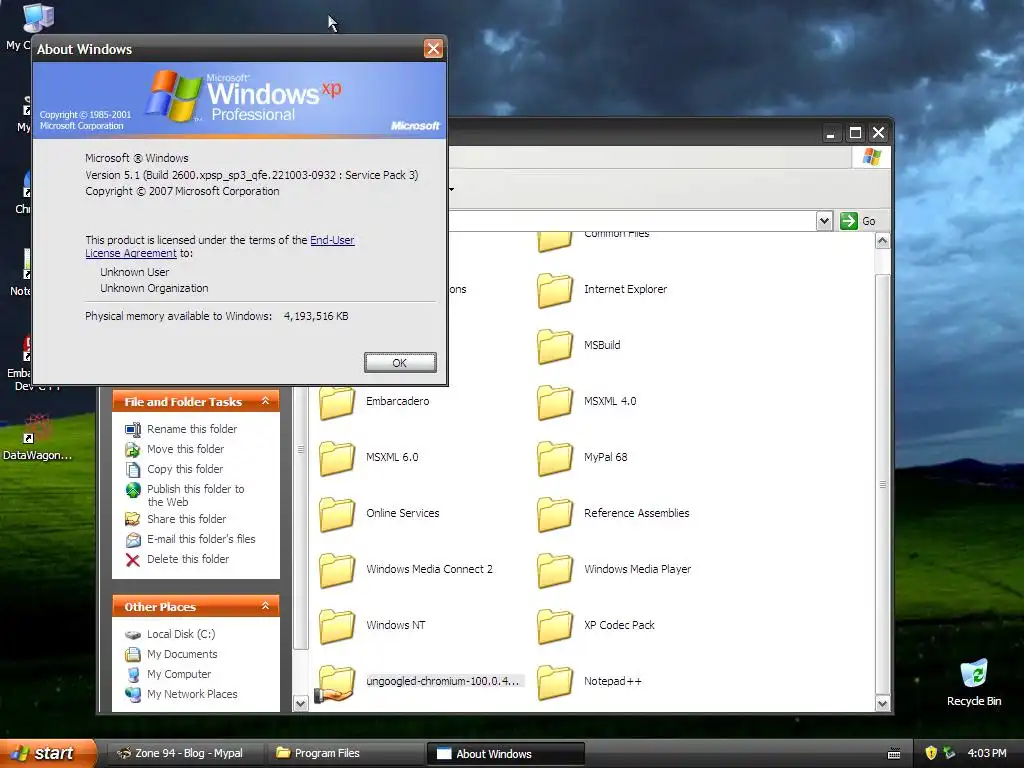This screenshot has height=768, width=1024.
Task: Open the End-User License Agreement link
Action: point(220,247)
